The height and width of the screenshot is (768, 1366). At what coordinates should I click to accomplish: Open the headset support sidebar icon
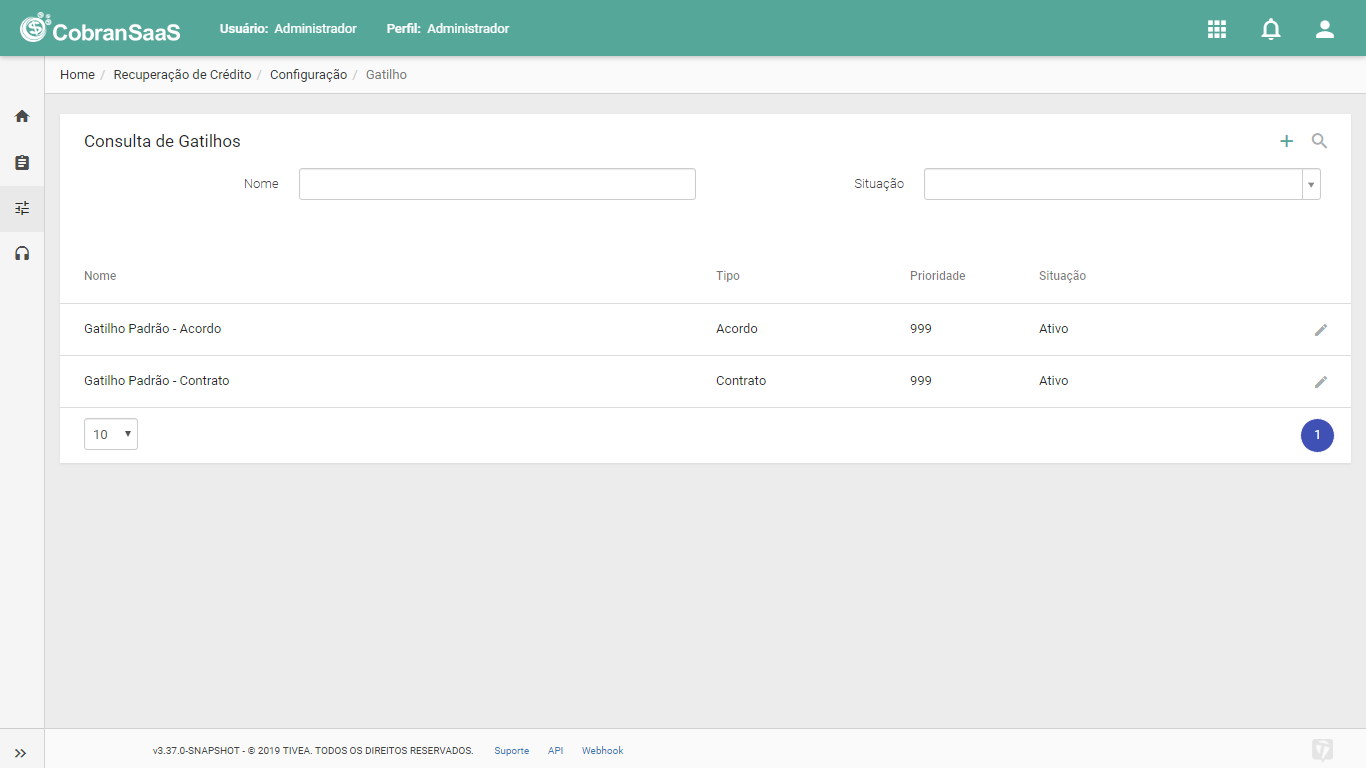[x=22, y=254]
